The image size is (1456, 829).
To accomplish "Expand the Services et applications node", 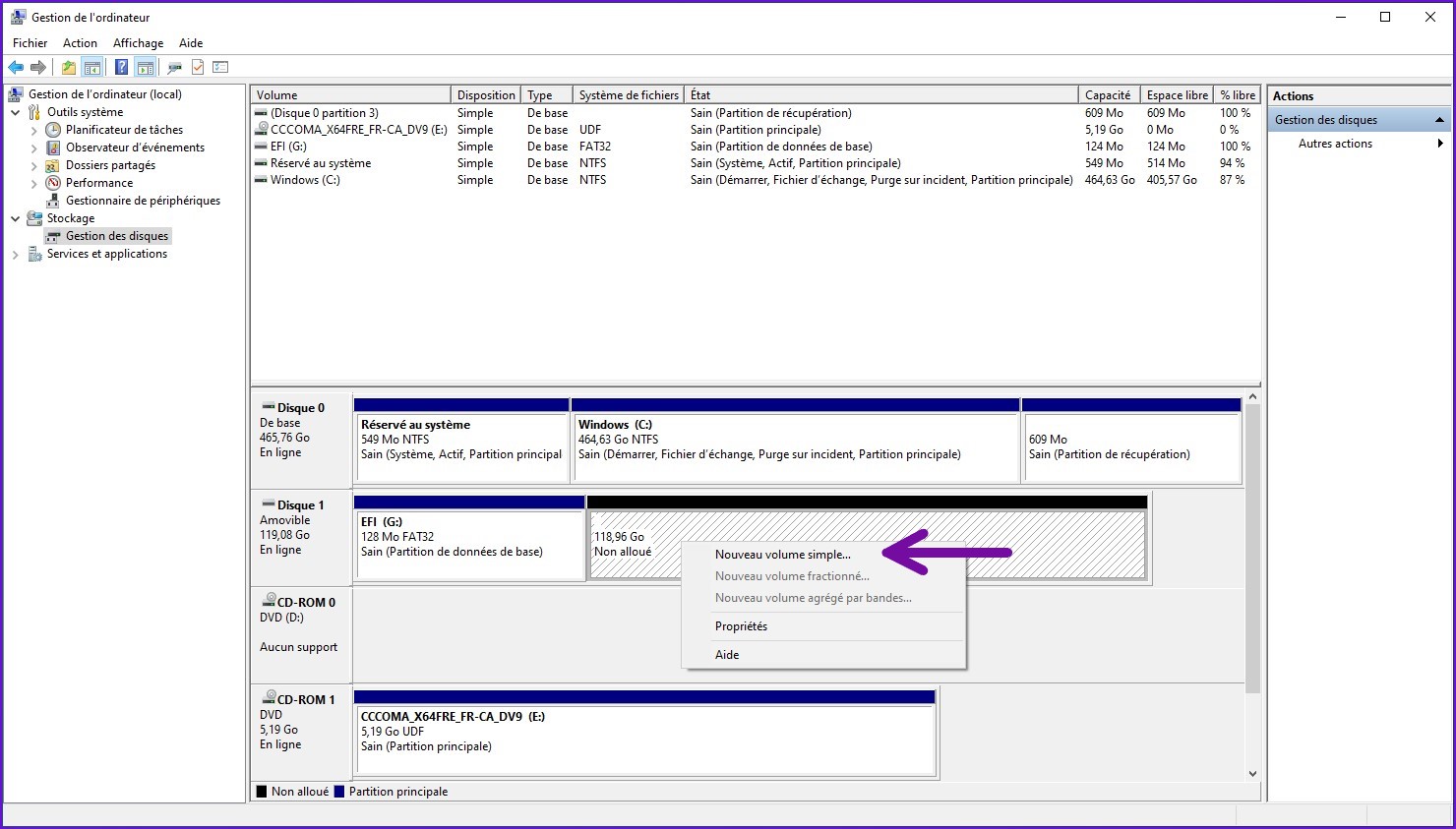I will (x=16, y=254).
